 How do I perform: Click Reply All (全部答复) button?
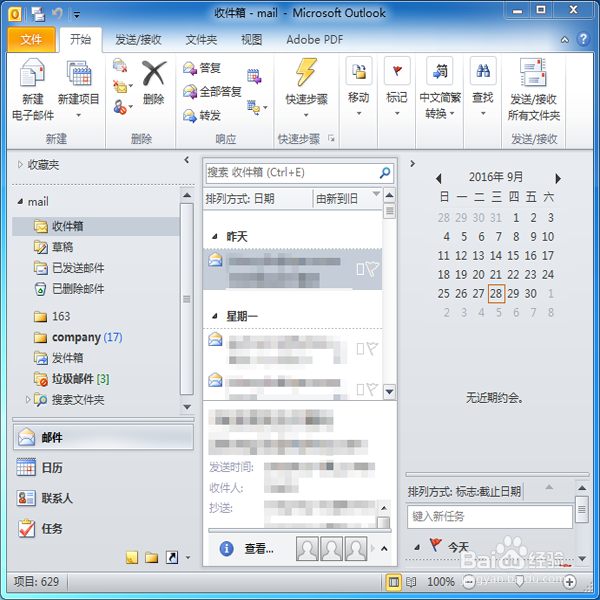[x=212, y=91]
